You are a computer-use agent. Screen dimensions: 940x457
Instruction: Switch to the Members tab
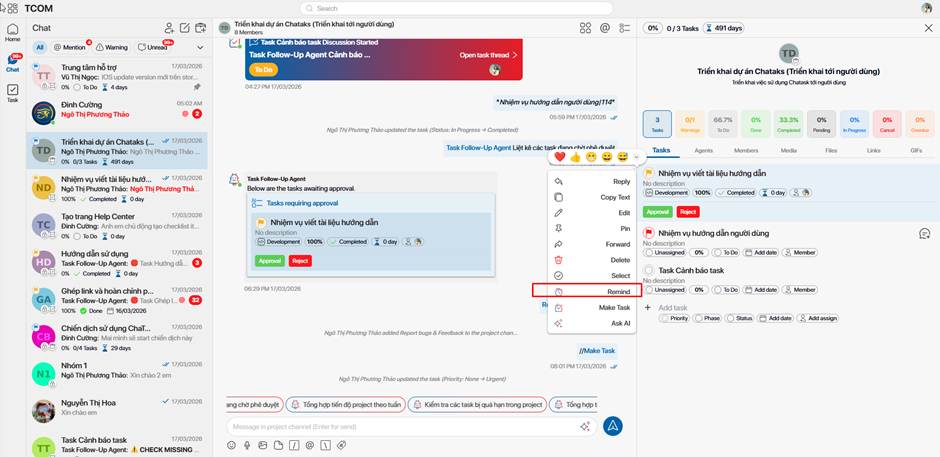746,151
